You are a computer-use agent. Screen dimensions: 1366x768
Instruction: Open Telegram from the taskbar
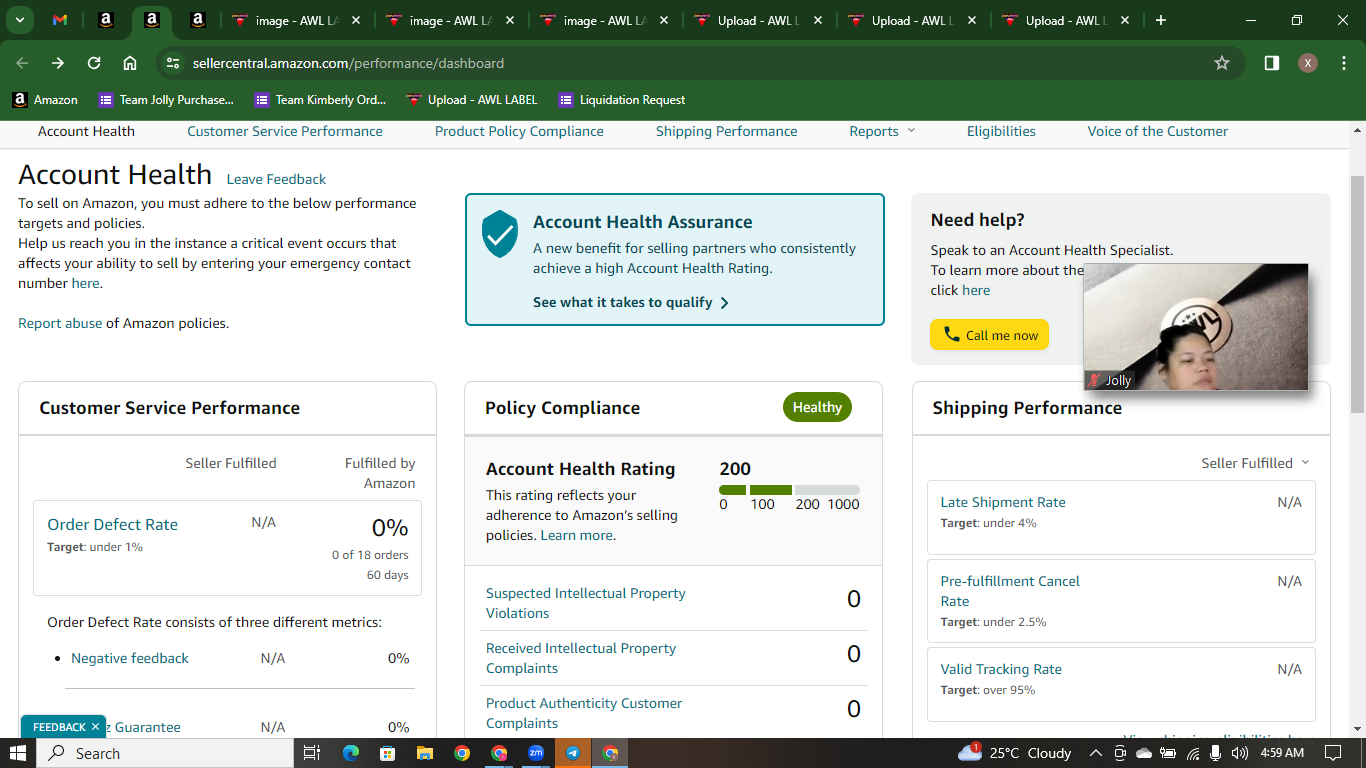pos(573,753)
